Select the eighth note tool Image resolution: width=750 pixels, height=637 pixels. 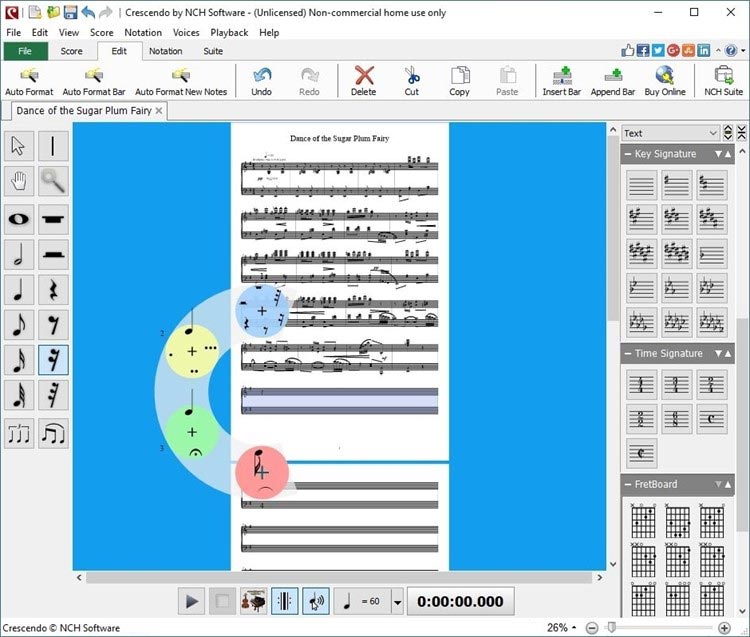(x=19, y=325)
